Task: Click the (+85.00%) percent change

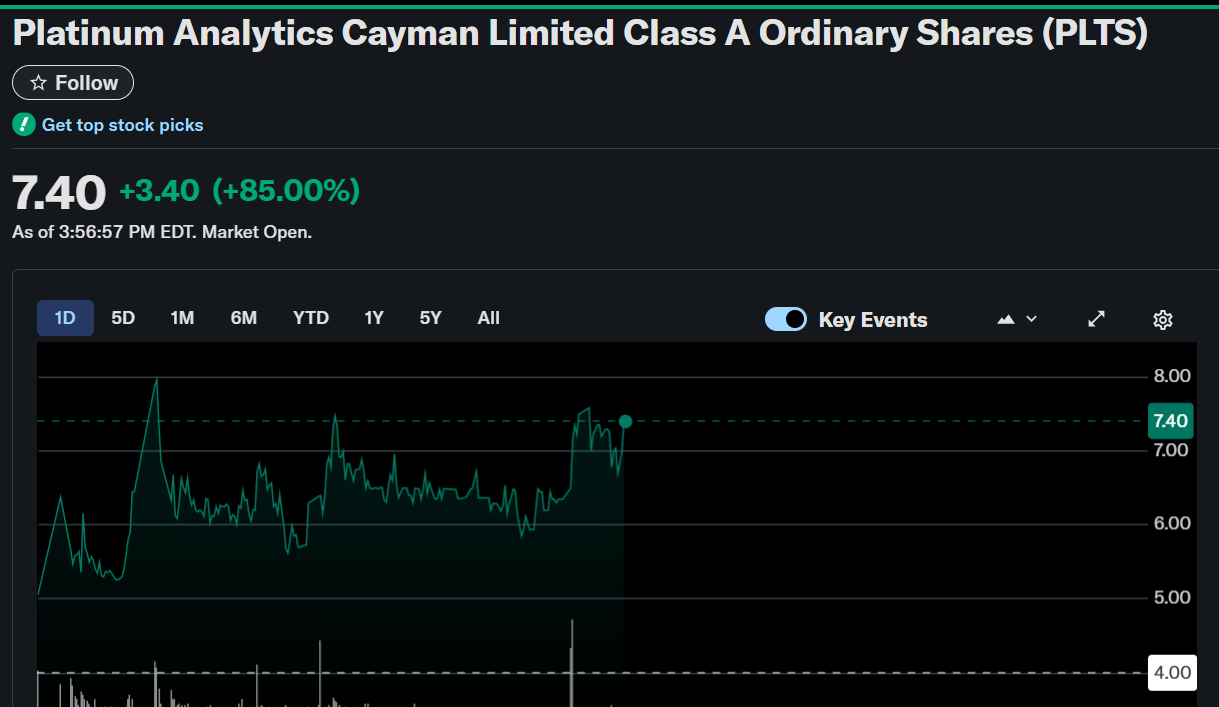Action: (286, 190)
